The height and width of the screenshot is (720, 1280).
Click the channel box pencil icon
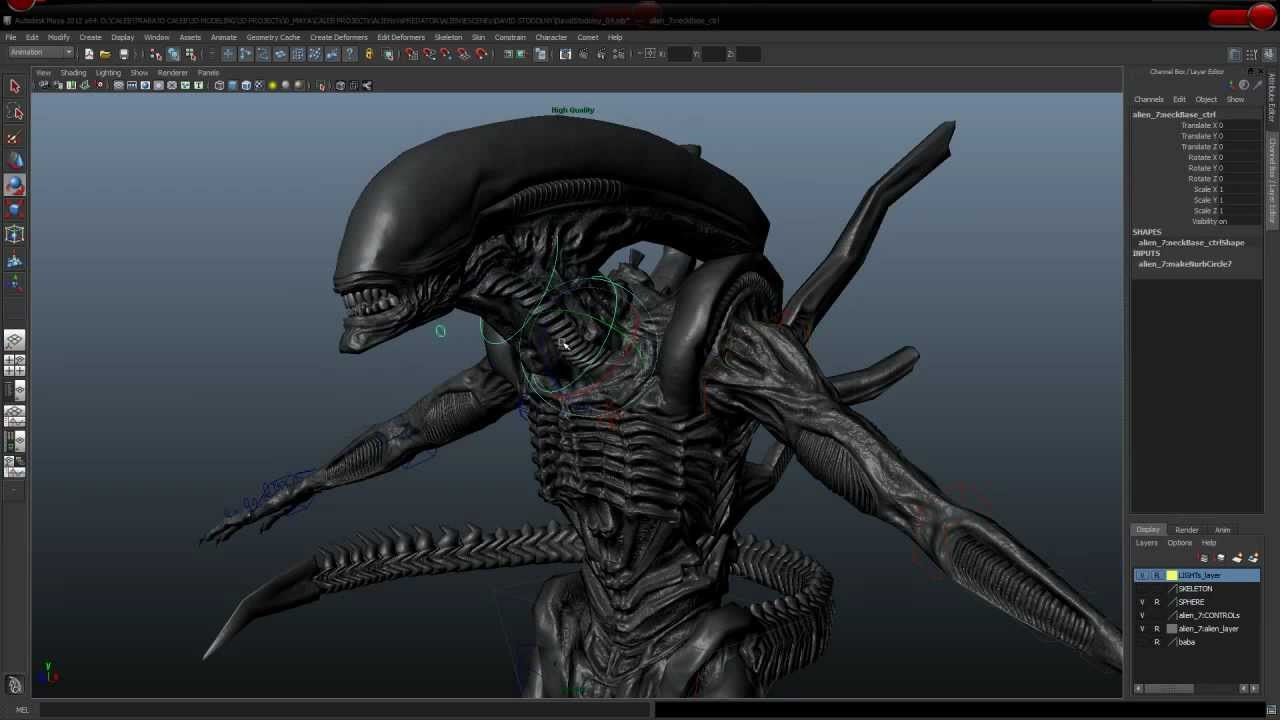1258,84
